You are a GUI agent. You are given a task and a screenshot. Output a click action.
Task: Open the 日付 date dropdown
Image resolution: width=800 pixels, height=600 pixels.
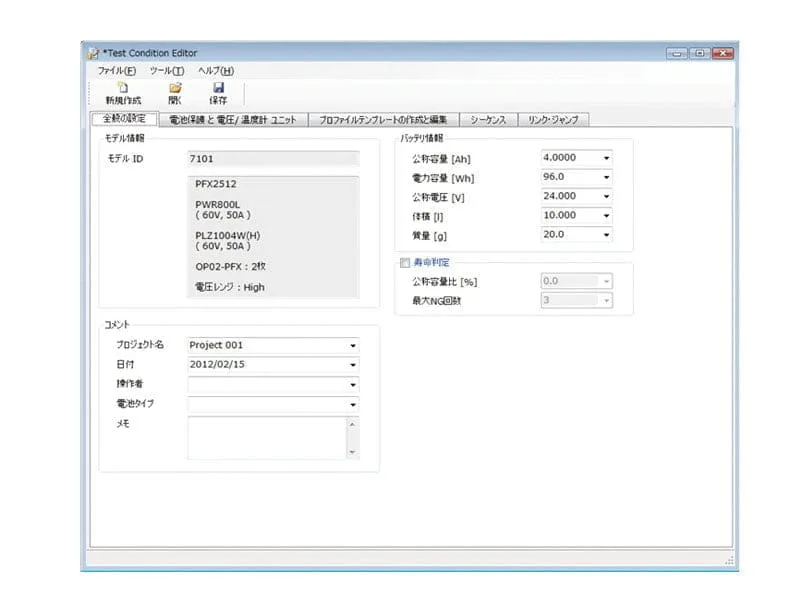[352, 364]
